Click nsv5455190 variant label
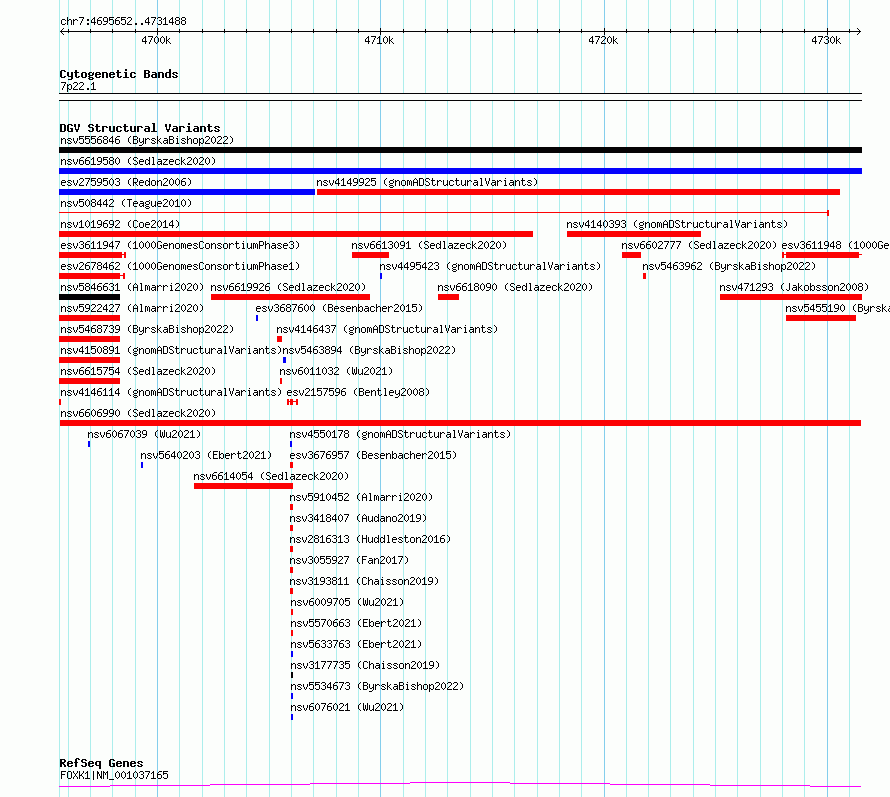Image resolution: width=890 pixels, height=797 pixels. pyautogui.click(x=837, y=308)
